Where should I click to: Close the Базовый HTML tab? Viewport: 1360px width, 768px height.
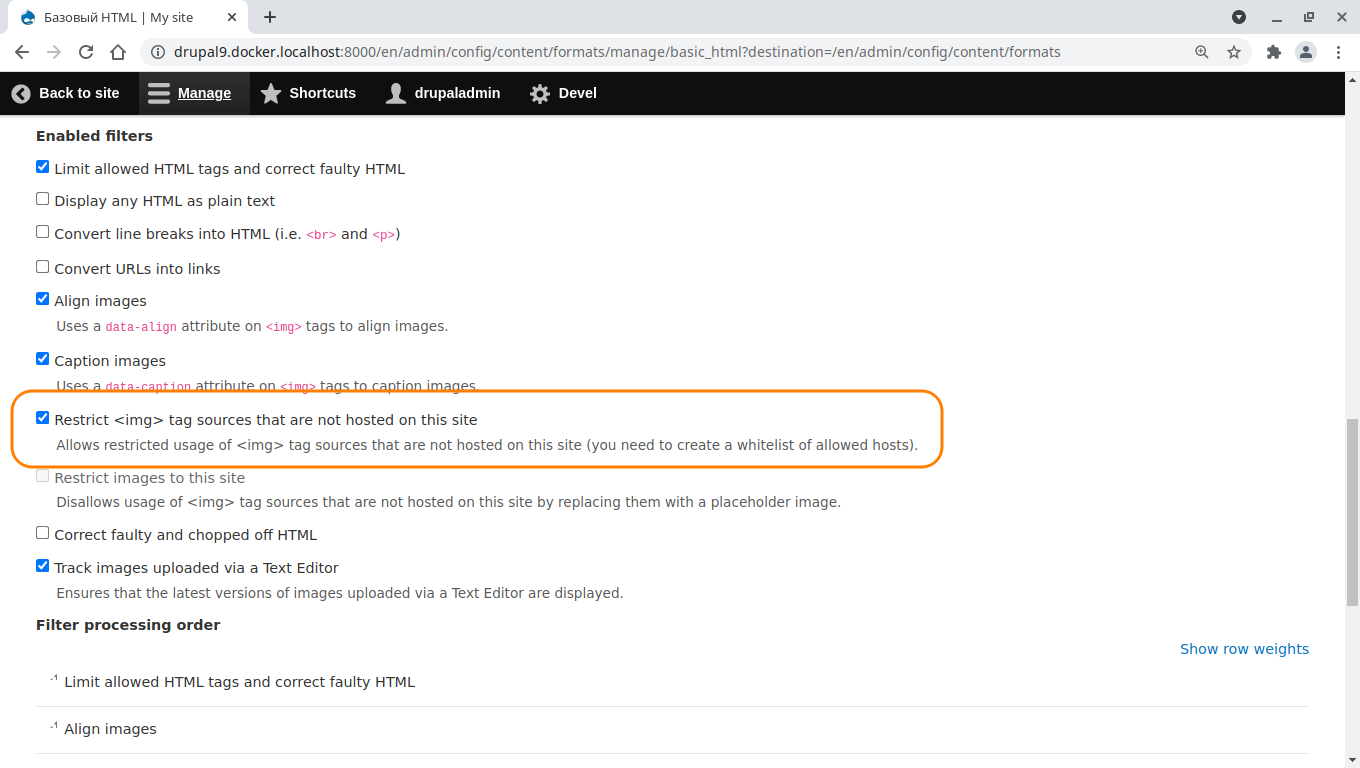tap(231, 18)
